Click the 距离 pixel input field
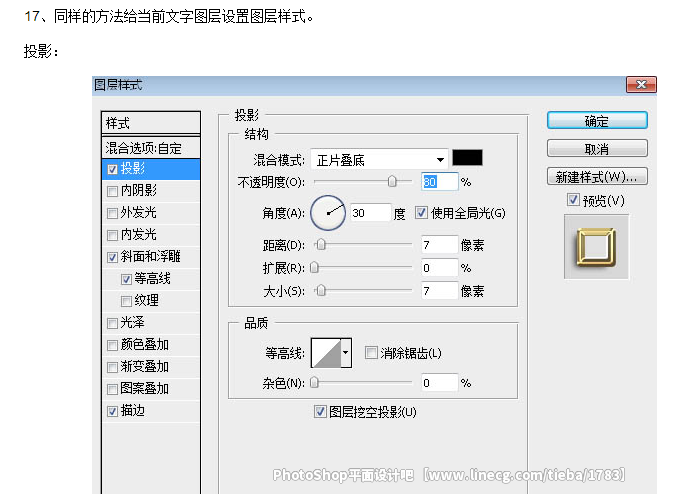The width and height of the screenshot is (681, 494). pyautogui.click(x=438, y=244)
